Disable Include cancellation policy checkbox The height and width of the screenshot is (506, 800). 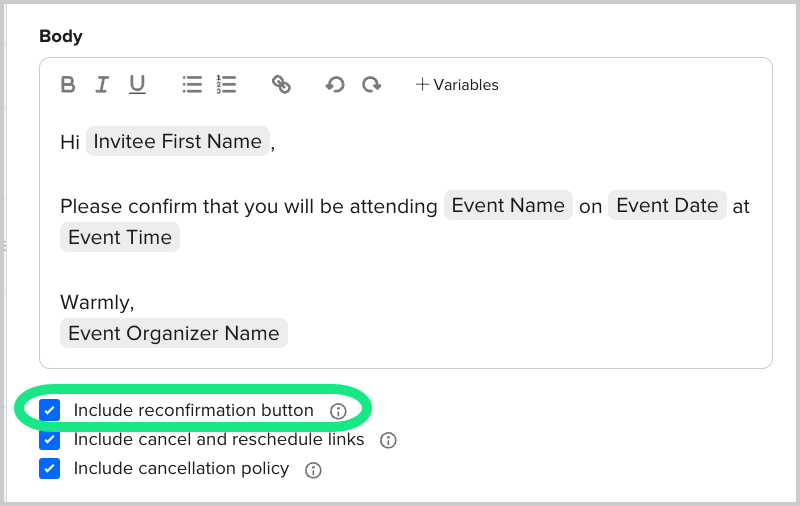(50, 469)
